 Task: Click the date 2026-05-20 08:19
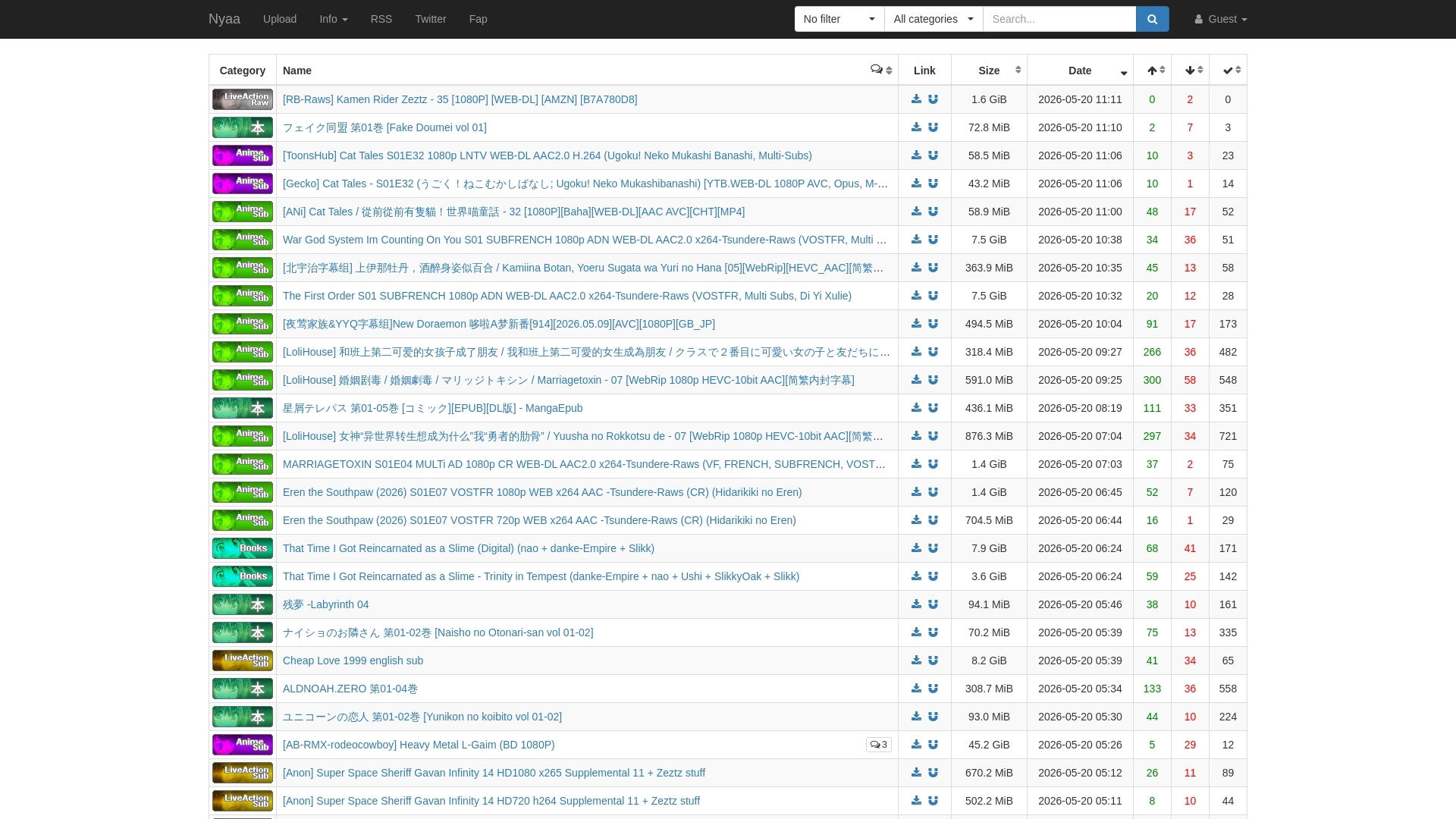pyautogui.click(x=1080, y=408)
